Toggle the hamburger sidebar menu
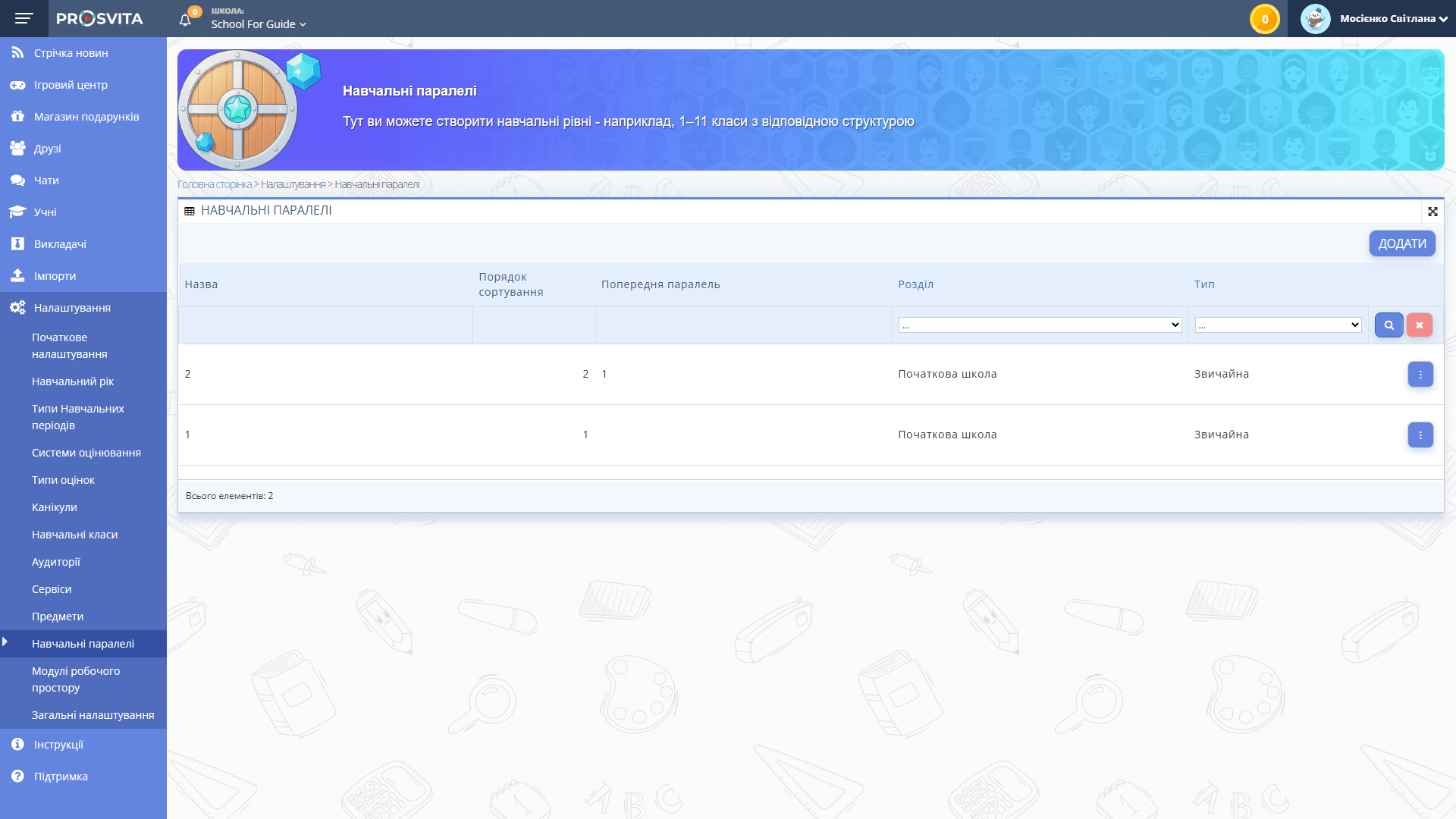 coord(24,18)
